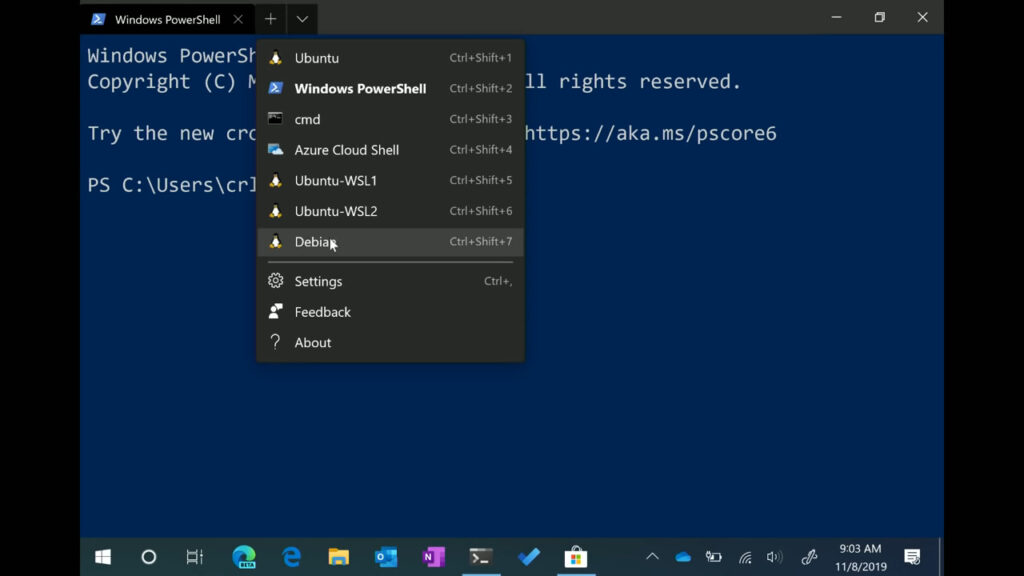This screenshot has height=576, width=1024.
Task: Open a cmd profile from menu
Action: pyautogui.click(x=391, y=120)
